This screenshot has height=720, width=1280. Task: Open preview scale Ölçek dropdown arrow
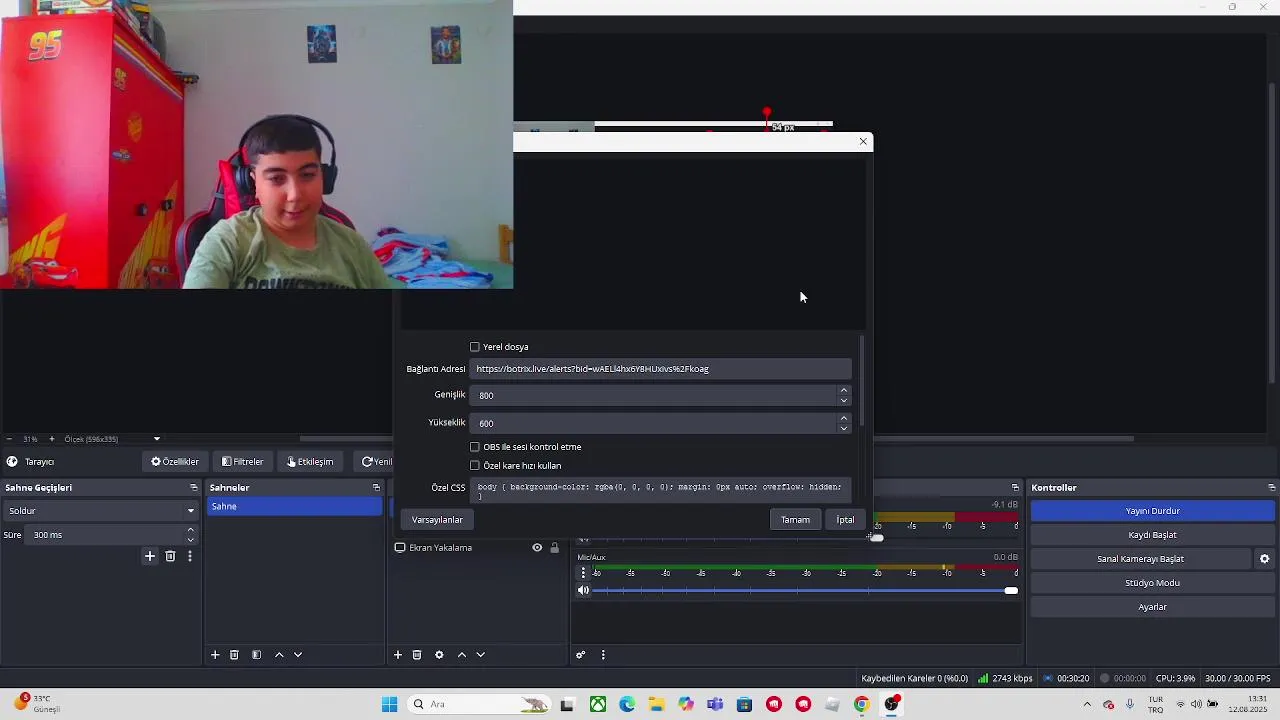pos(157,439)
